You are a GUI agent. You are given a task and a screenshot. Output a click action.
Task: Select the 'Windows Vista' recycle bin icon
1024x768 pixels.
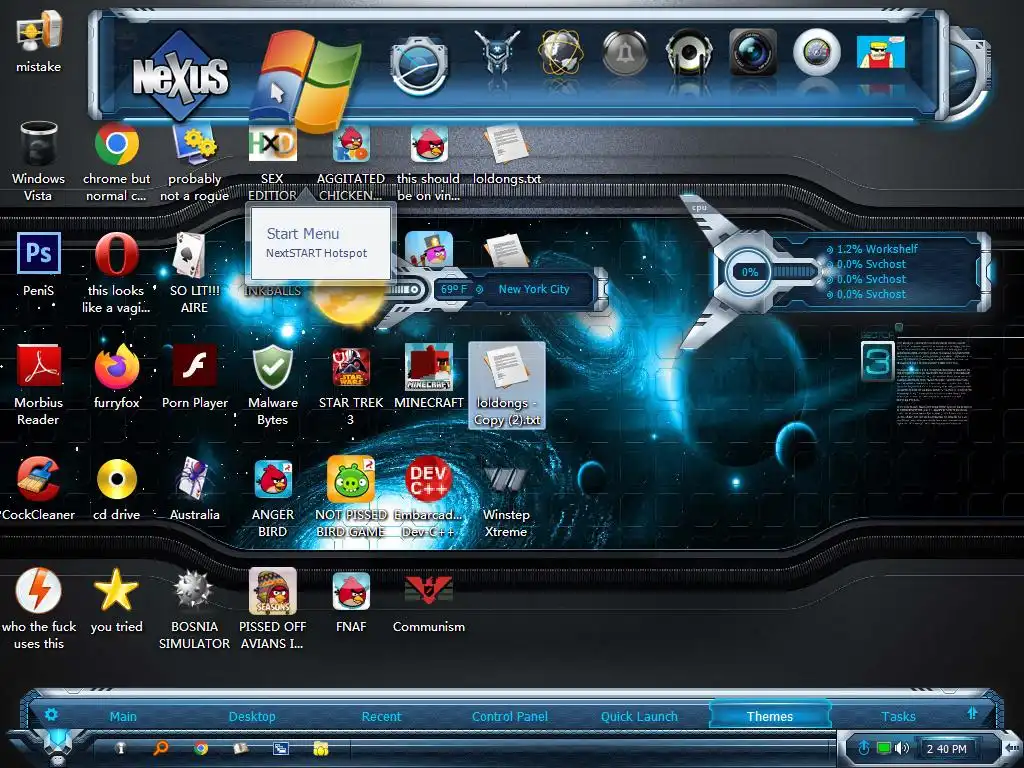pyautogui.click(x=39, y=161)
